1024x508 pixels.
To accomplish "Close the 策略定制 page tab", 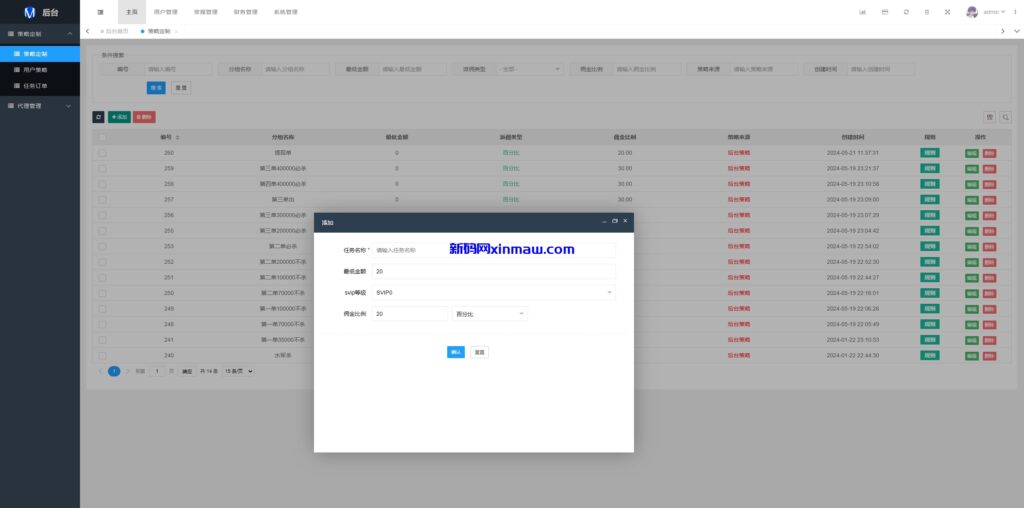I will point(176,31).
